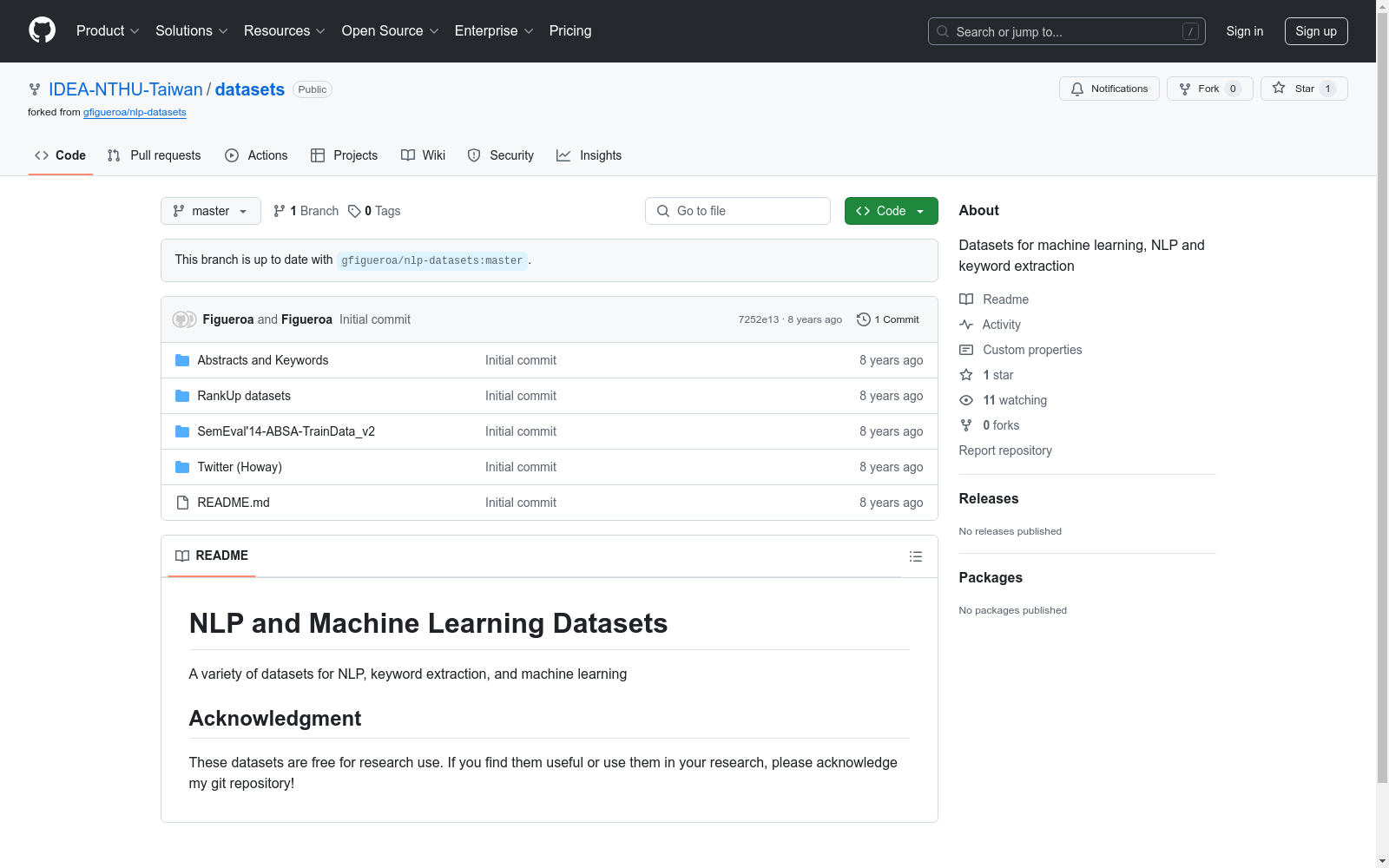This screenshot has height=868, width=1389.
Task: Select the README tab in the file viewer
Action: coord(212,556)
